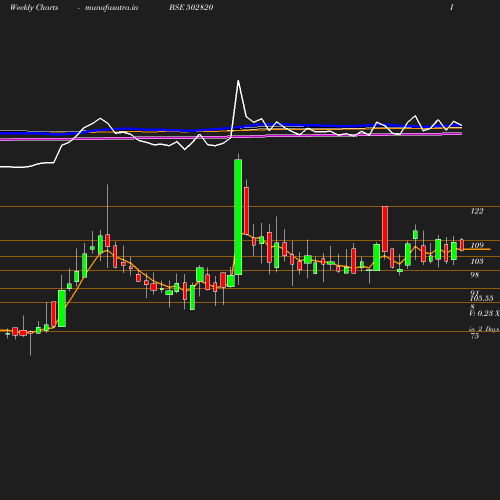Click the "122" price level label
The height and width of the screenshot is (500, 500).
(477, 211)
